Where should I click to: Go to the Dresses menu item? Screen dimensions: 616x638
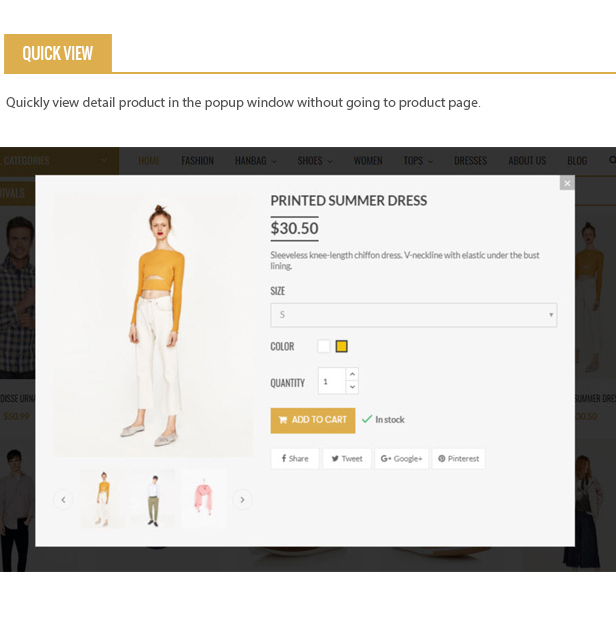coord(470,161)
